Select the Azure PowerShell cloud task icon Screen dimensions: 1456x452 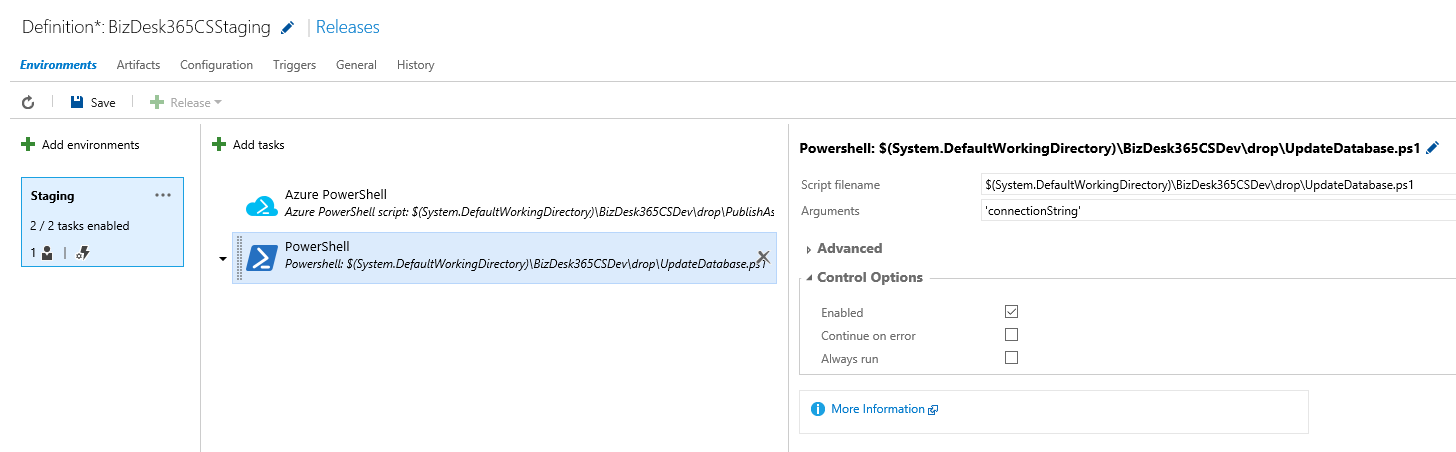tap(262, 204)
